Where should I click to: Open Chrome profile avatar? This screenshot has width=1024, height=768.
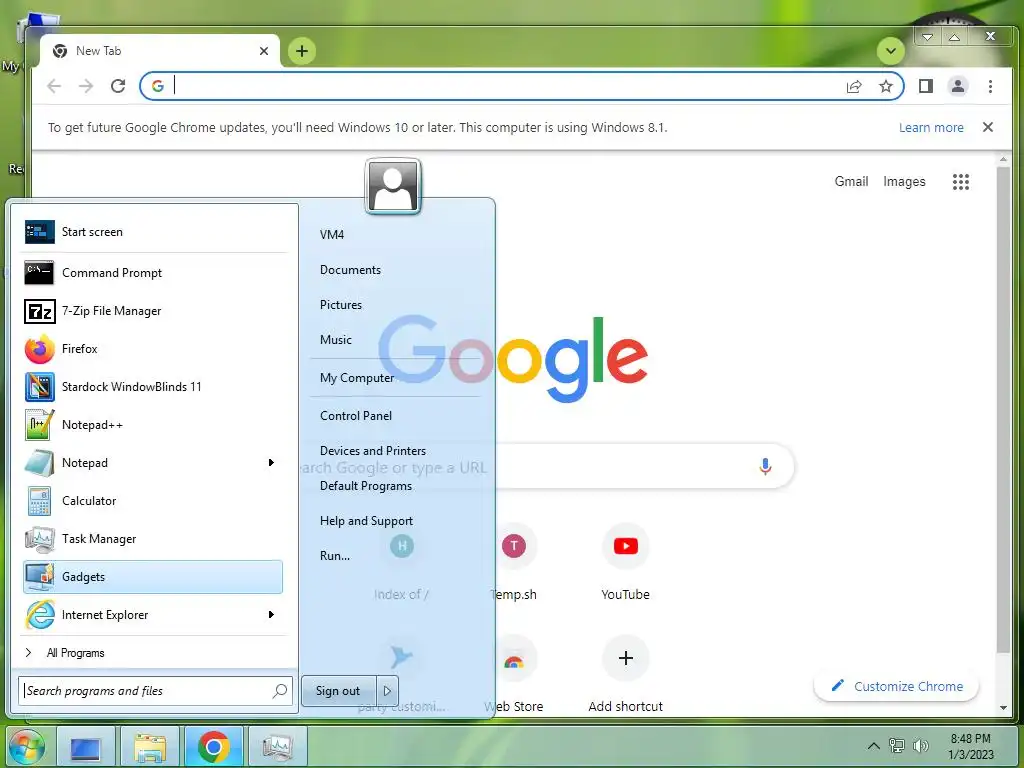[x=958, y=86]
